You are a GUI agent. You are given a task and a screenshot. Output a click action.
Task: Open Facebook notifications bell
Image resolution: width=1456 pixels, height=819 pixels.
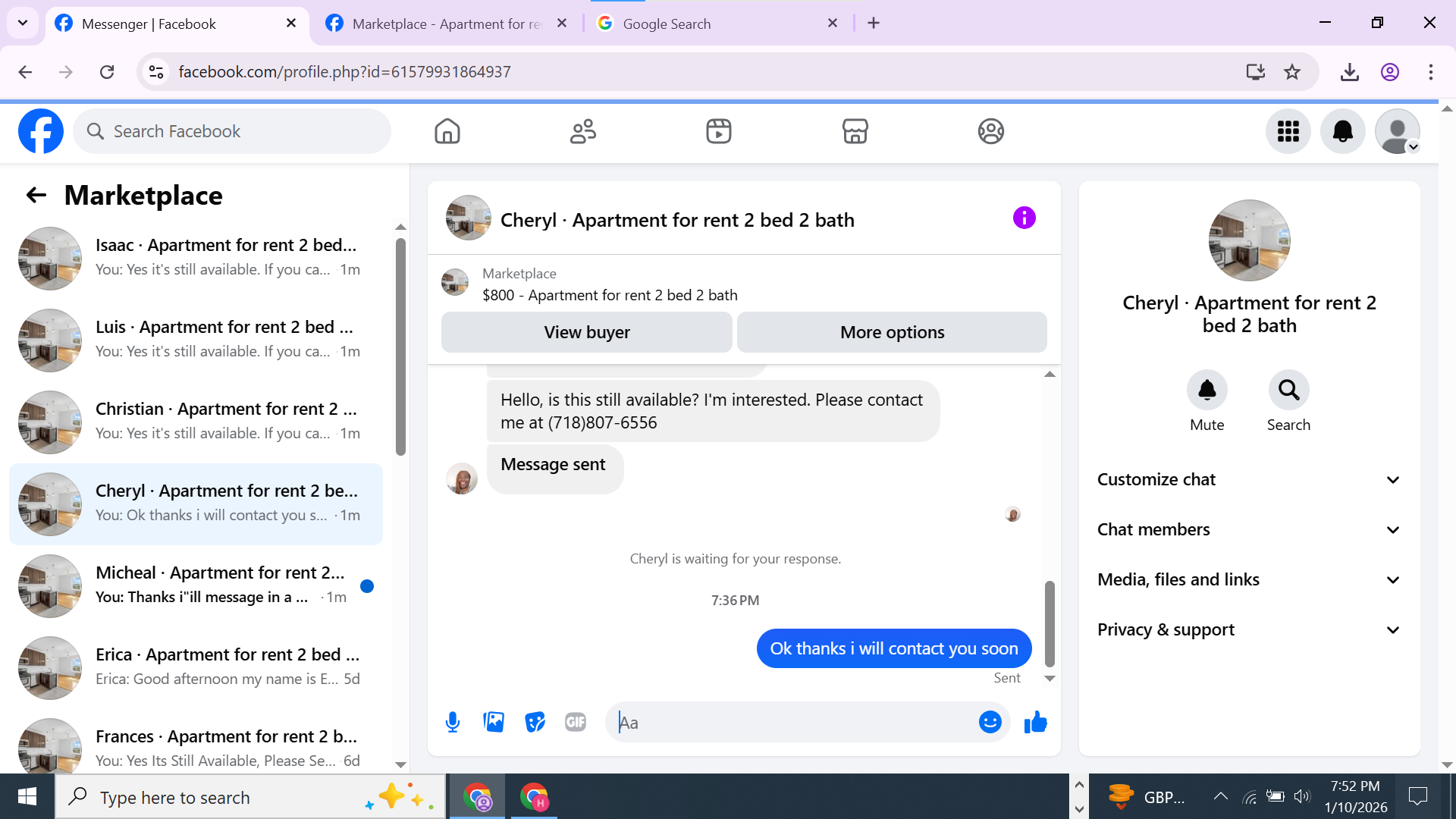pyautogui.click(x=1342, y=131)
